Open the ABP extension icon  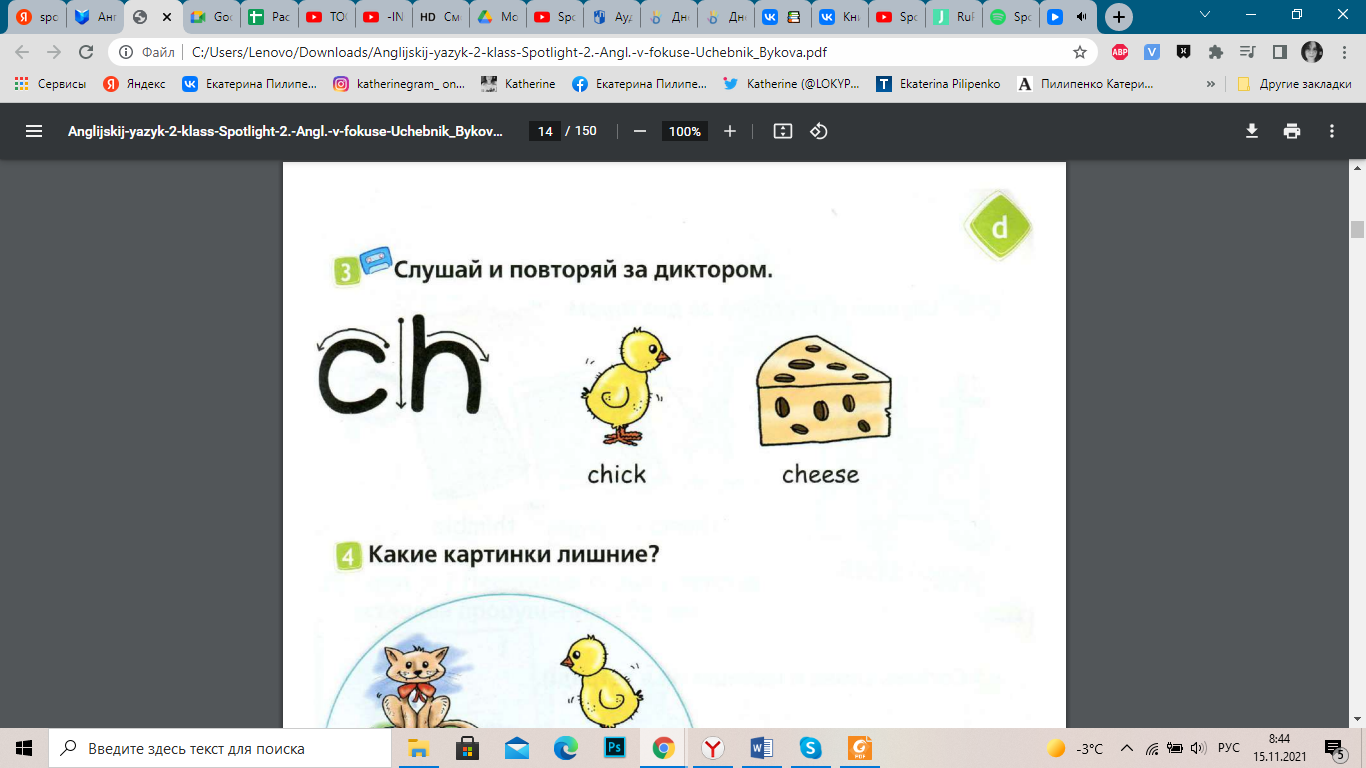click(1120, 52)
